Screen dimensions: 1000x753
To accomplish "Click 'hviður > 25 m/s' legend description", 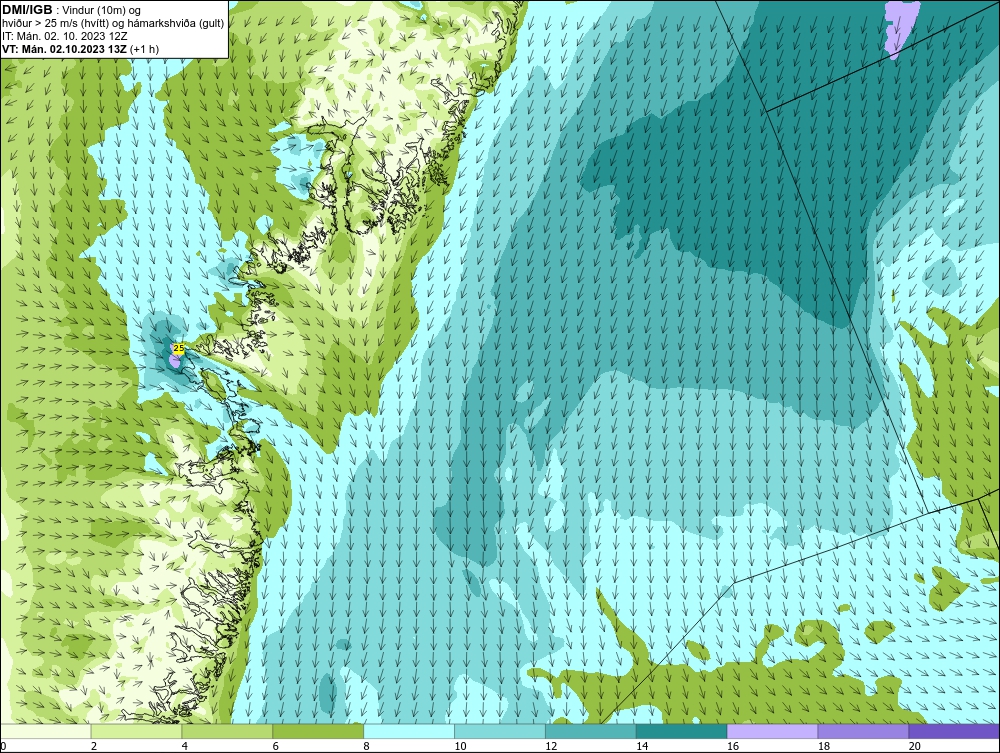I will pyautogui.click(x=38, y=24).
